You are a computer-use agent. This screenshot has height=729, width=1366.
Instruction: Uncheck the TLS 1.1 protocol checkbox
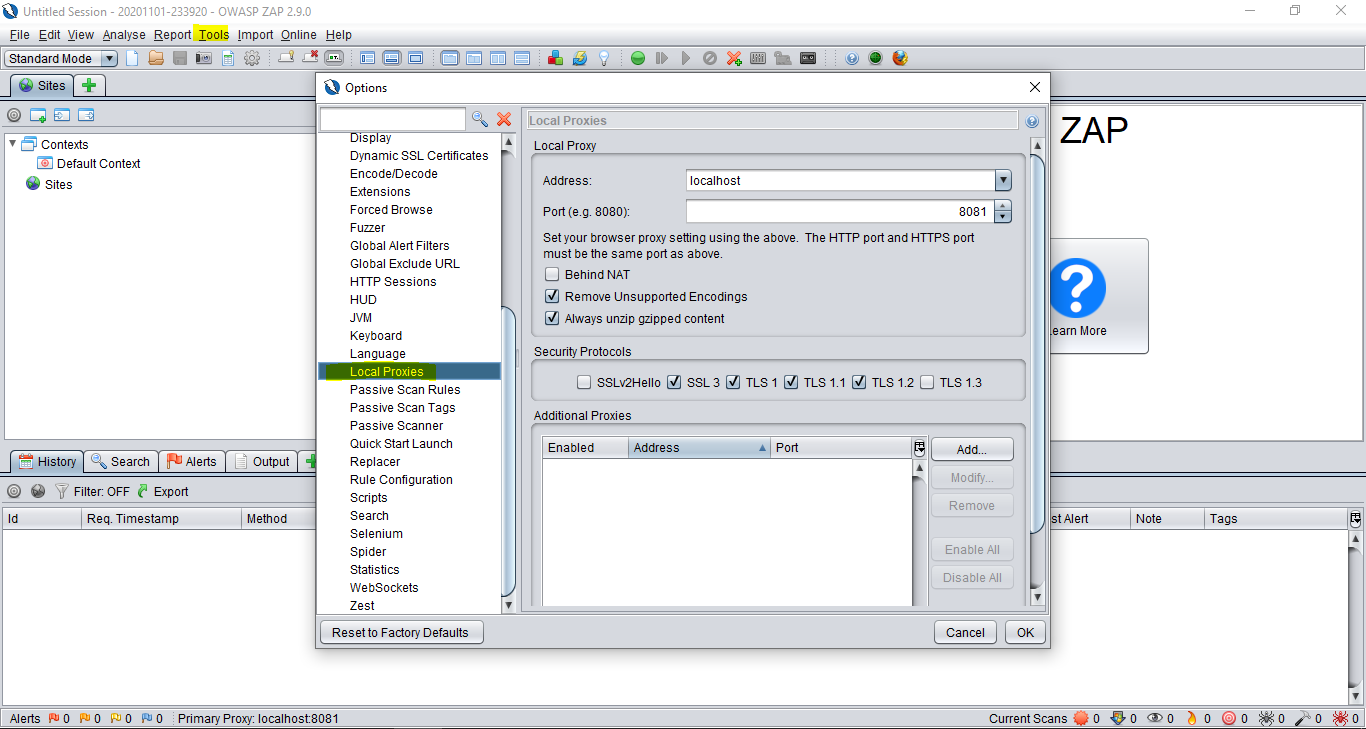791,382
